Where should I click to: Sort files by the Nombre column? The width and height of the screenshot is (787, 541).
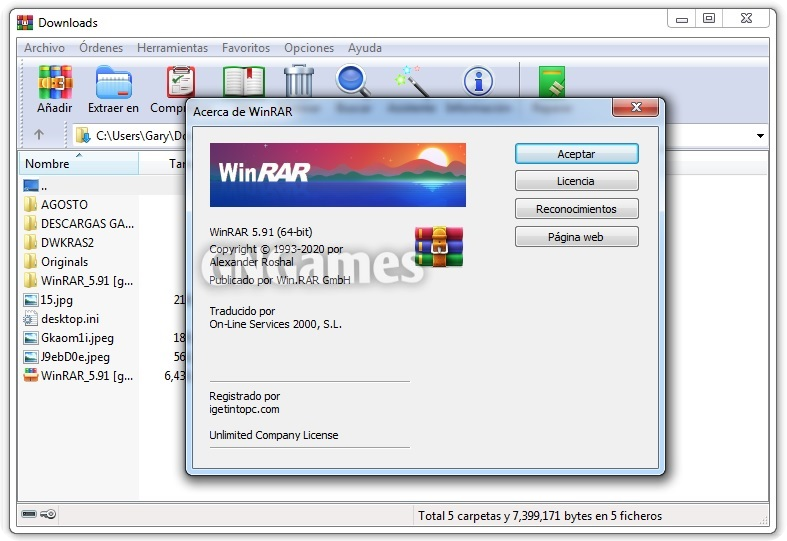pyautogui.click(x=78, y=164)
